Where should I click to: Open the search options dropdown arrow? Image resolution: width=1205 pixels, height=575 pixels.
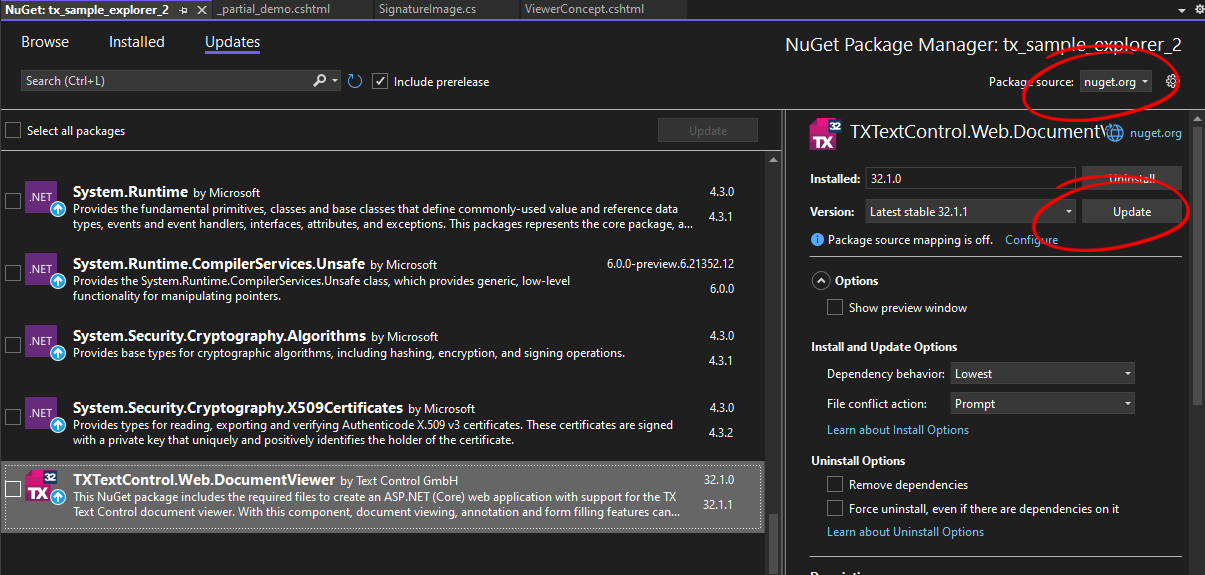point(335,81)
